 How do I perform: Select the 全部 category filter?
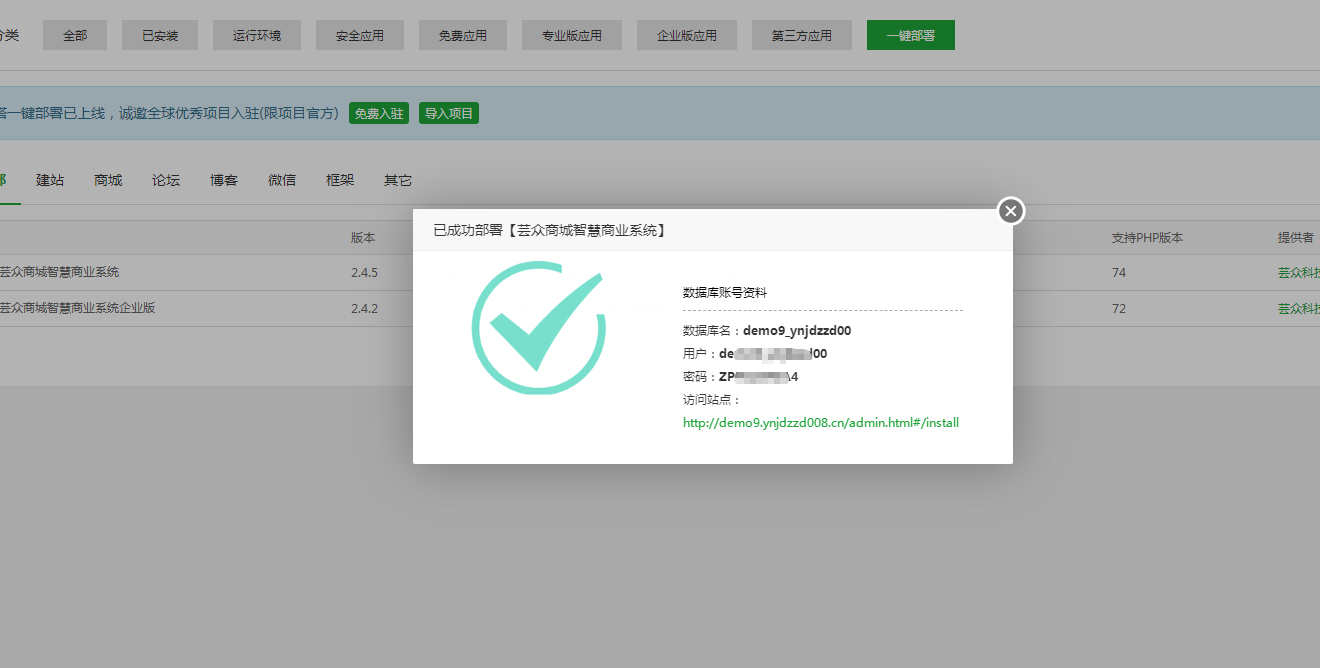click(x=75, y=35)
